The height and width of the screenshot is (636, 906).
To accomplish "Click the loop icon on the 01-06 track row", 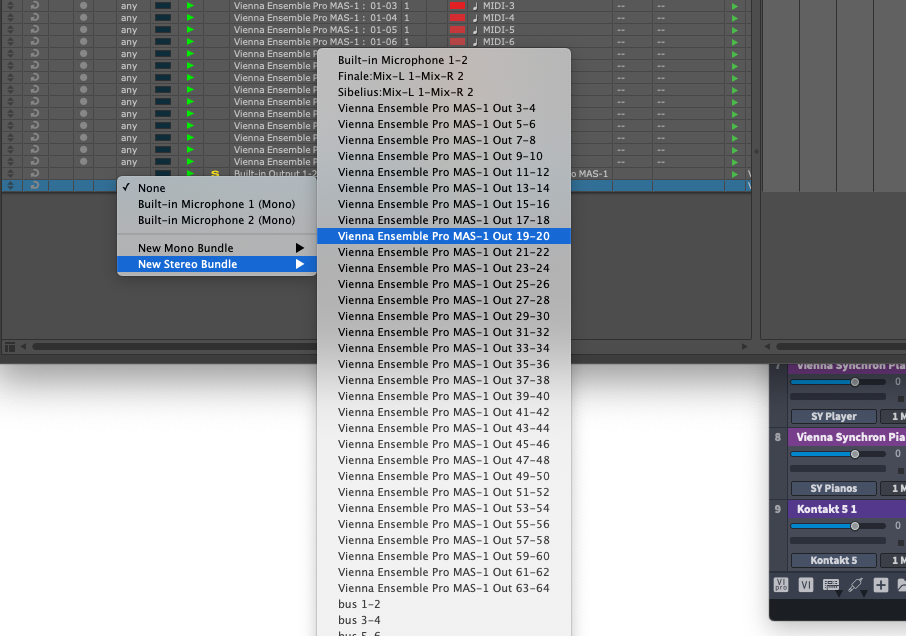I will tap(35, 42).
